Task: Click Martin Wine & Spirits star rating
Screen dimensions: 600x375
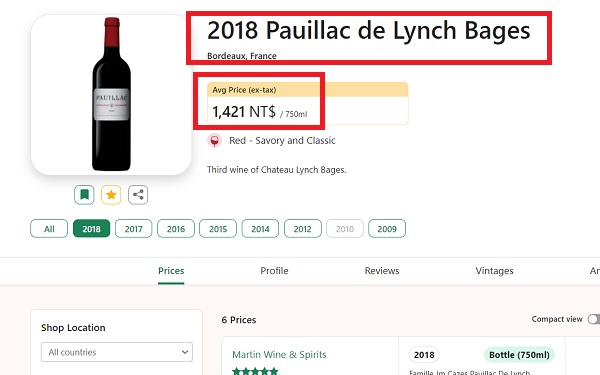Action: pos(255,371)
